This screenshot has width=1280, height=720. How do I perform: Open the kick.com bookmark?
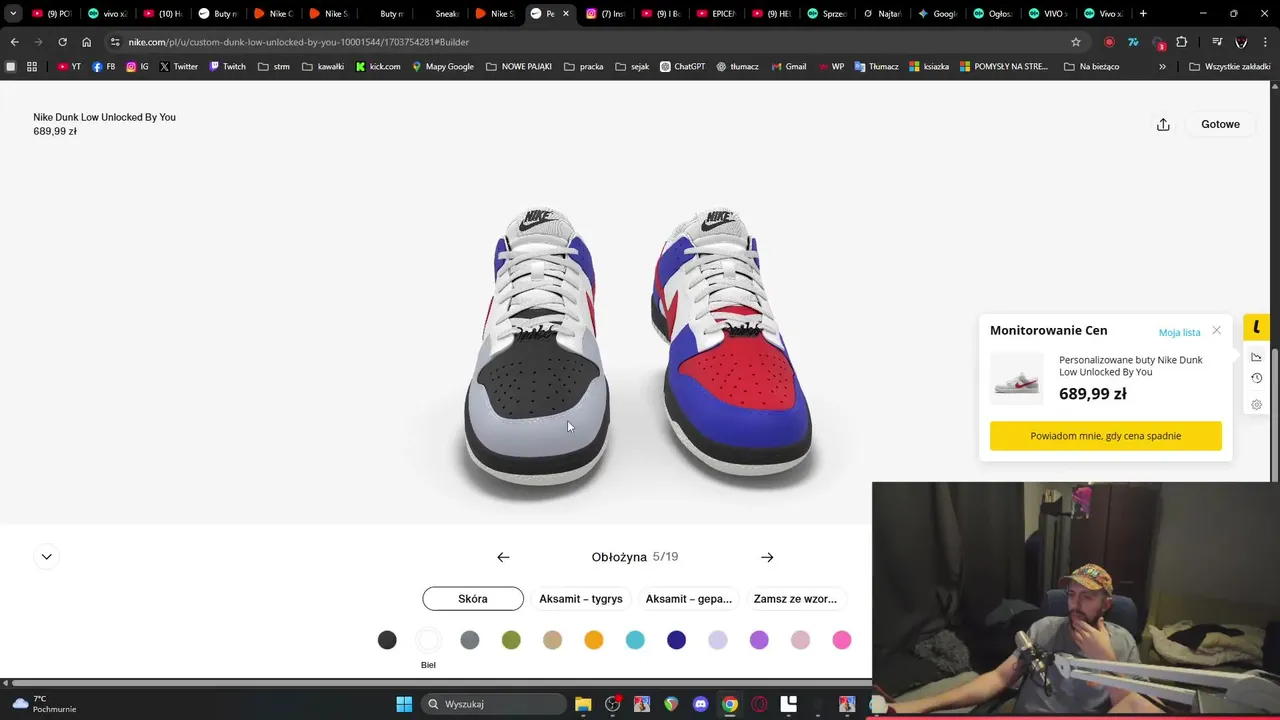click(x=378, y=67)
